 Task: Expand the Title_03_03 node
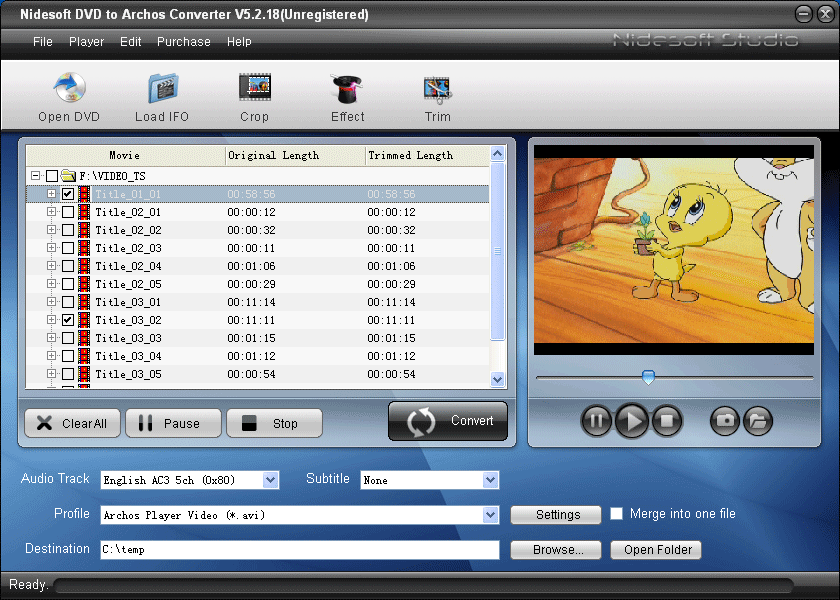coord(51,338)
